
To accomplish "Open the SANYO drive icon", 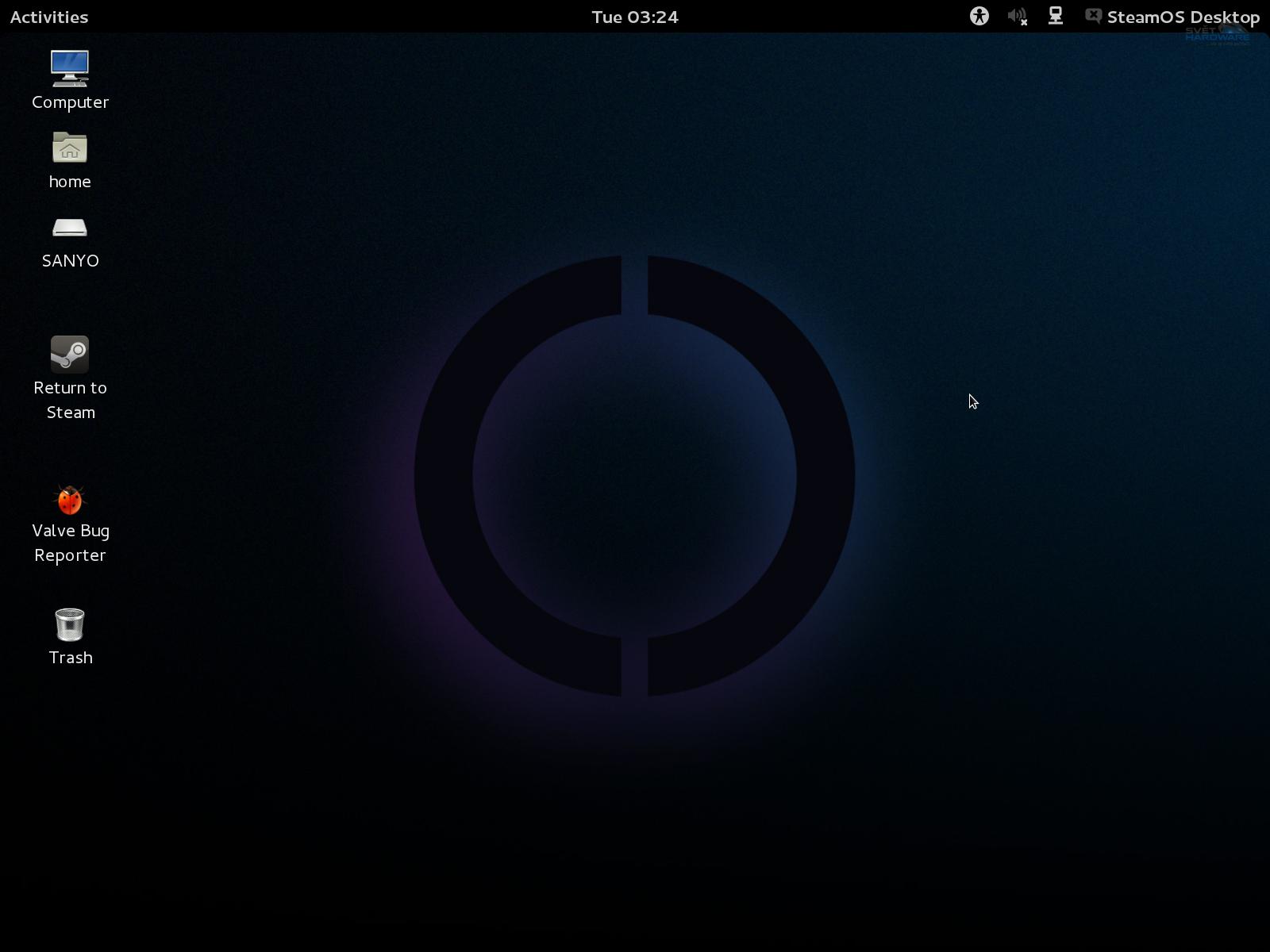I will [x=70, y=228].
